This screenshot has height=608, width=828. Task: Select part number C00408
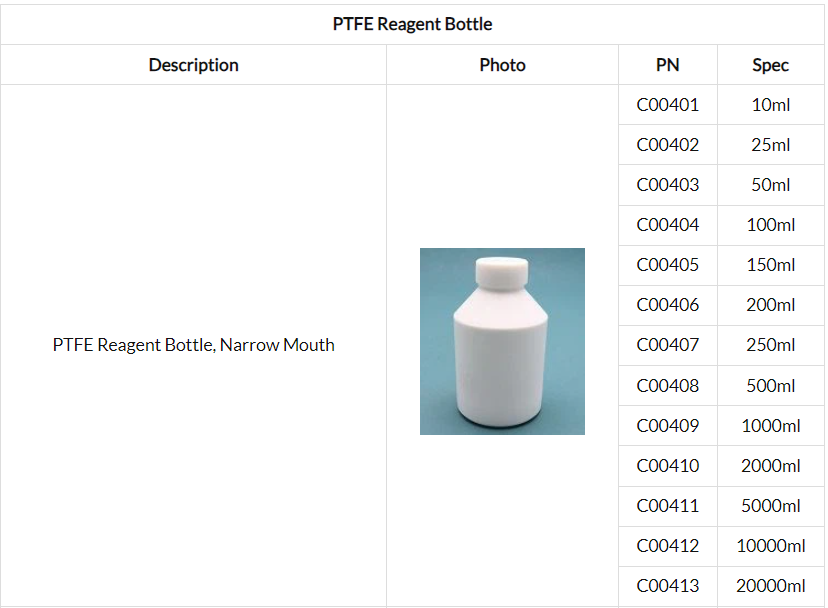[667, 385]
